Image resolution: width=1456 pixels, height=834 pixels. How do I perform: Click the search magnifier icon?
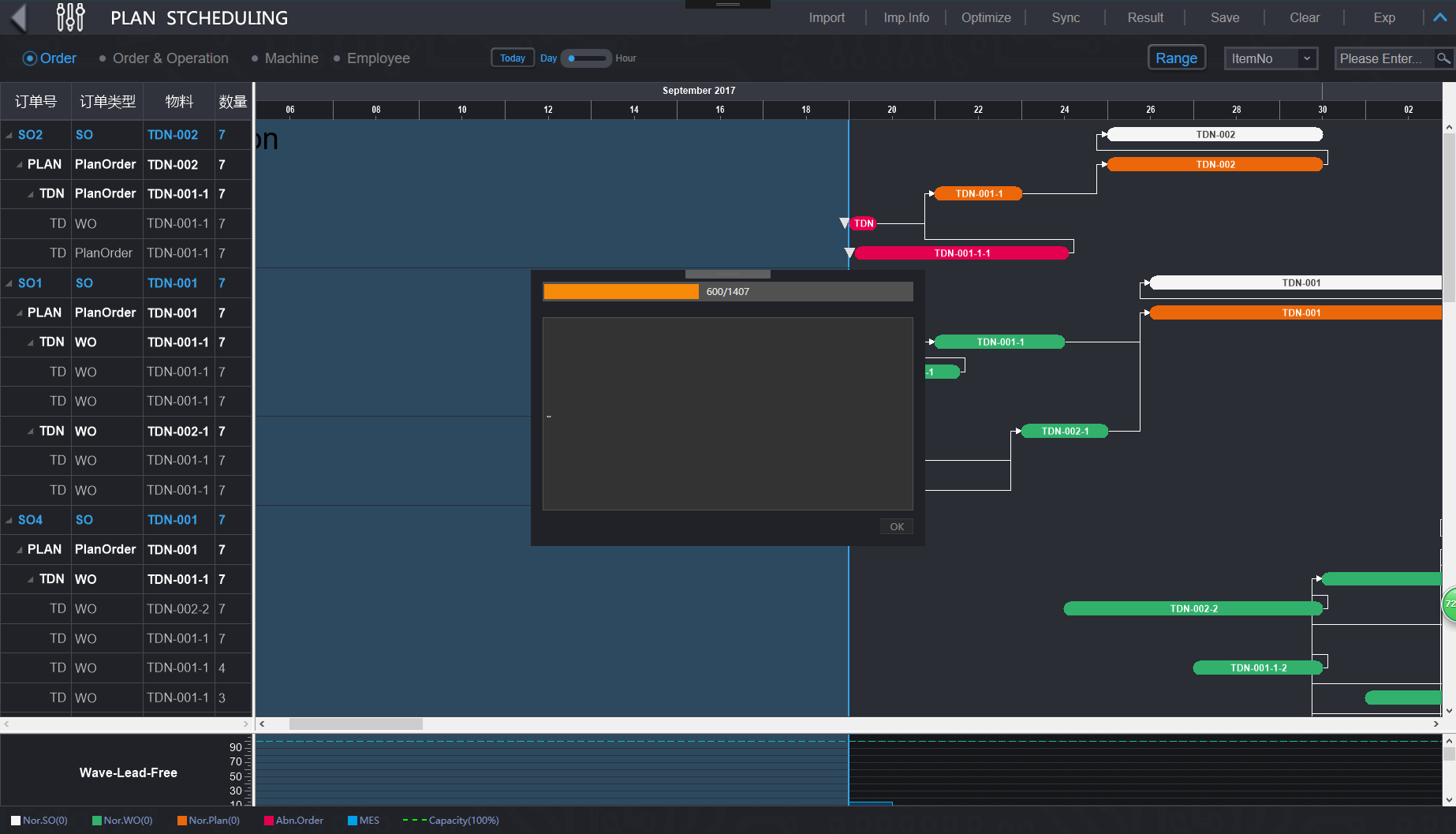[1443, 58]
